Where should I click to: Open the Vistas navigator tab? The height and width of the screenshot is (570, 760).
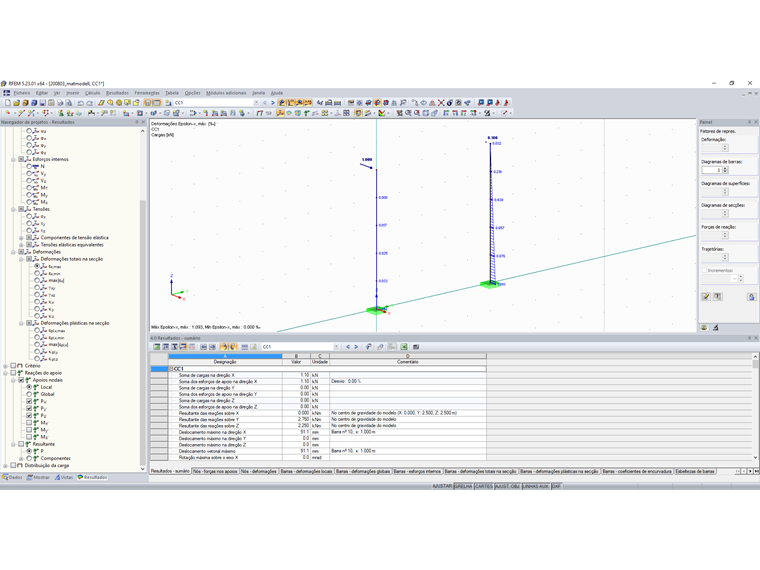[64, 477]
